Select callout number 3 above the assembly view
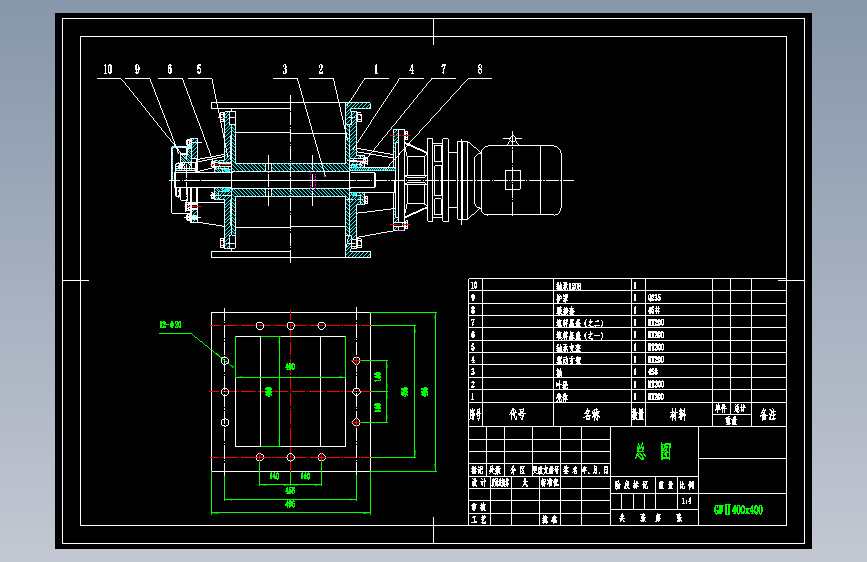Screen dimensions: 867x562 (x=285, y=69)
